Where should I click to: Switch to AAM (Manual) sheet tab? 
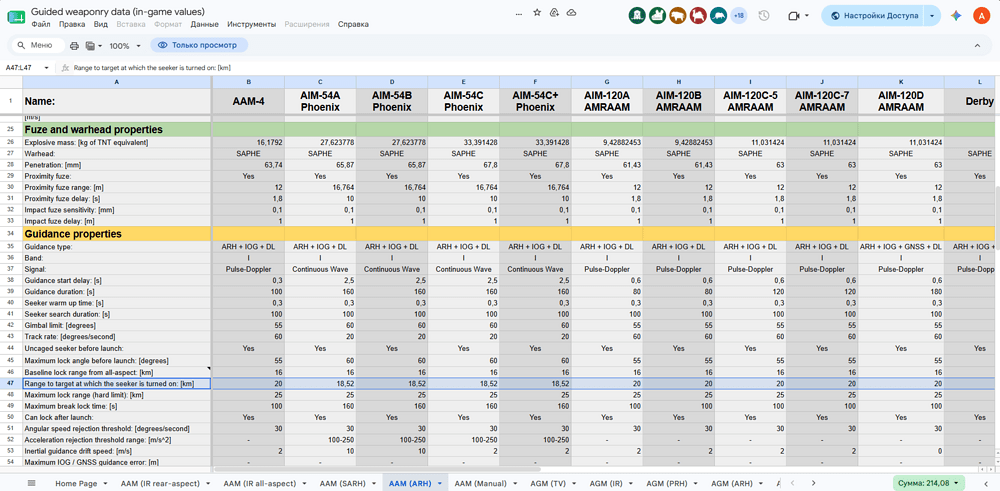click(x=483, y=483)
